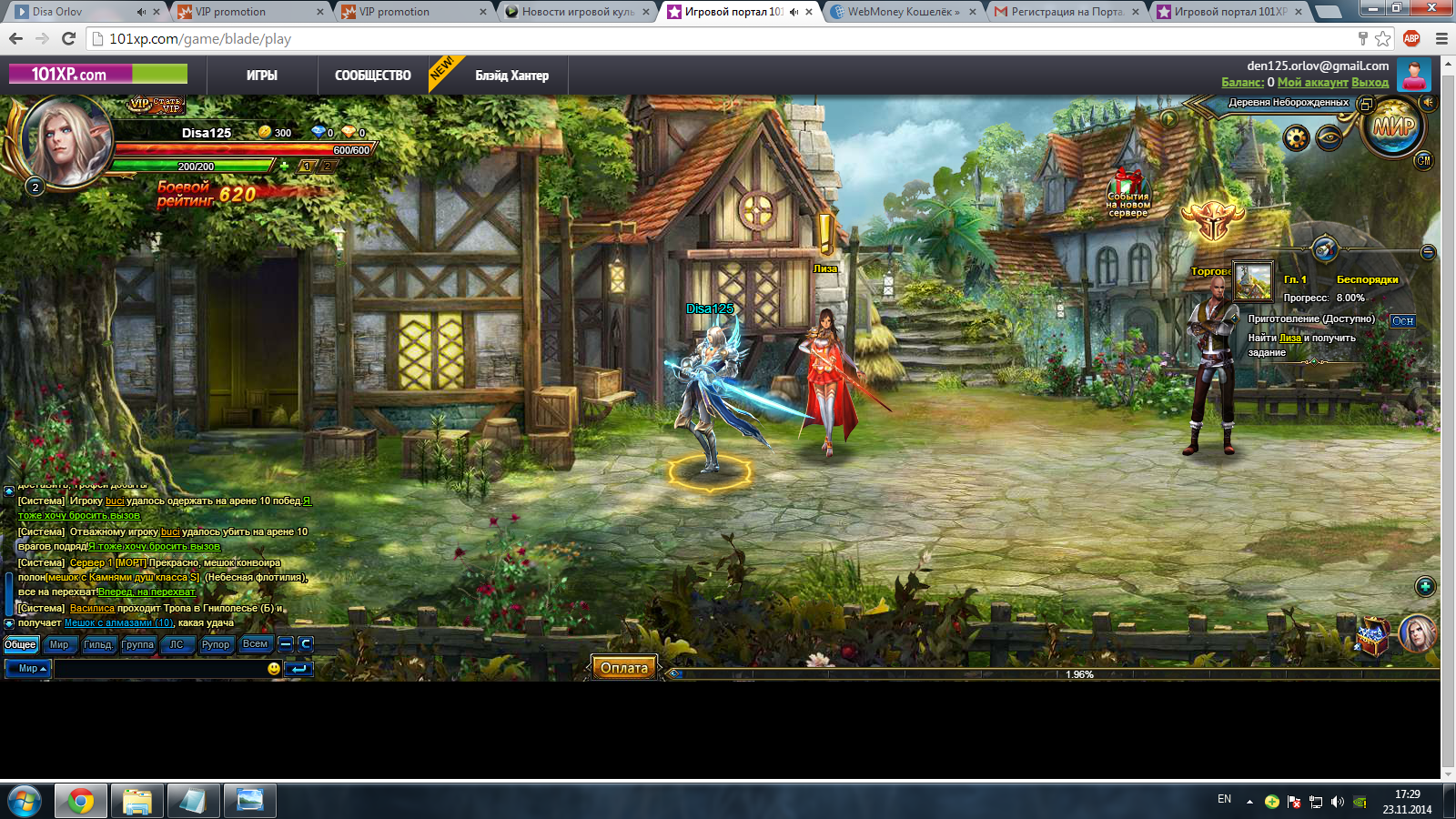Viewport: 1456px width, 819px height.
Task: Click the green plus next to energy bar
Action: coord(284,166)
